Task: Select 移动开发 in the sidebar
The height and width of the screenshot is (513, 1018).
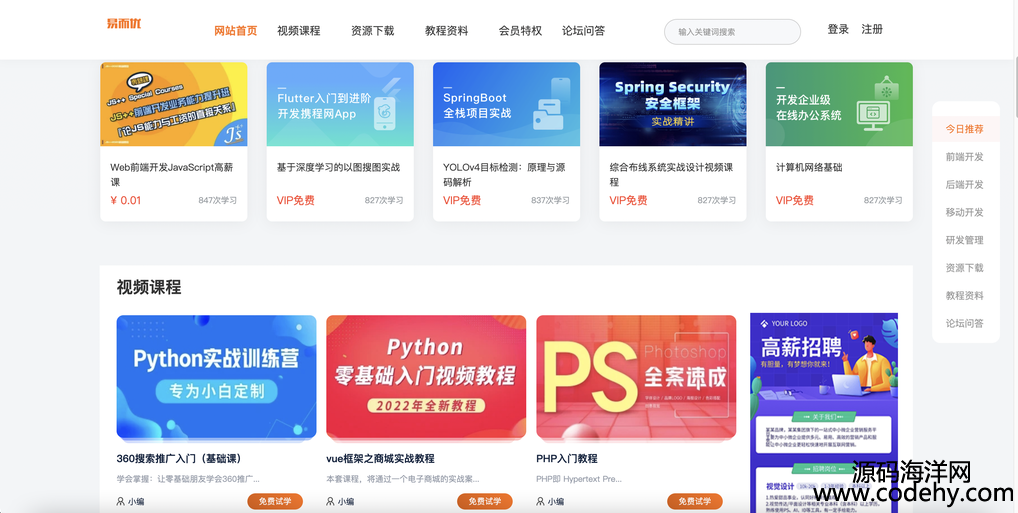Action: [x=965, y=212]
